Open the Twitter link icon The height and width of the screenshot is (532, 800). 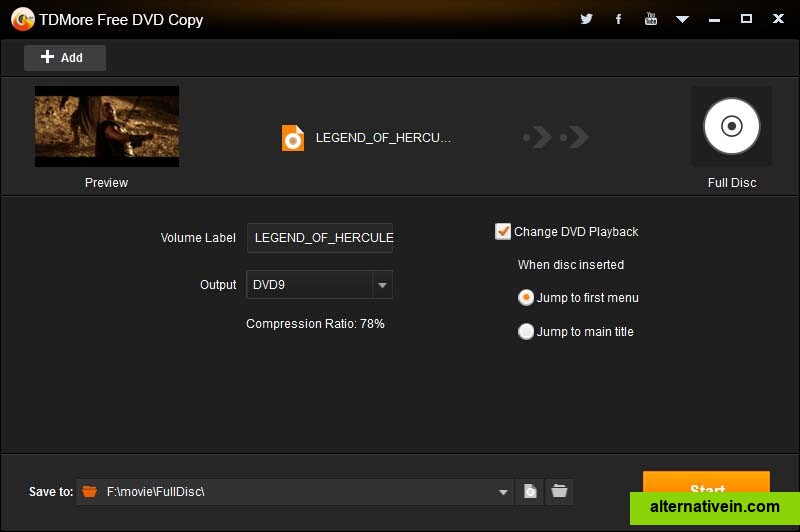[586, 19]
